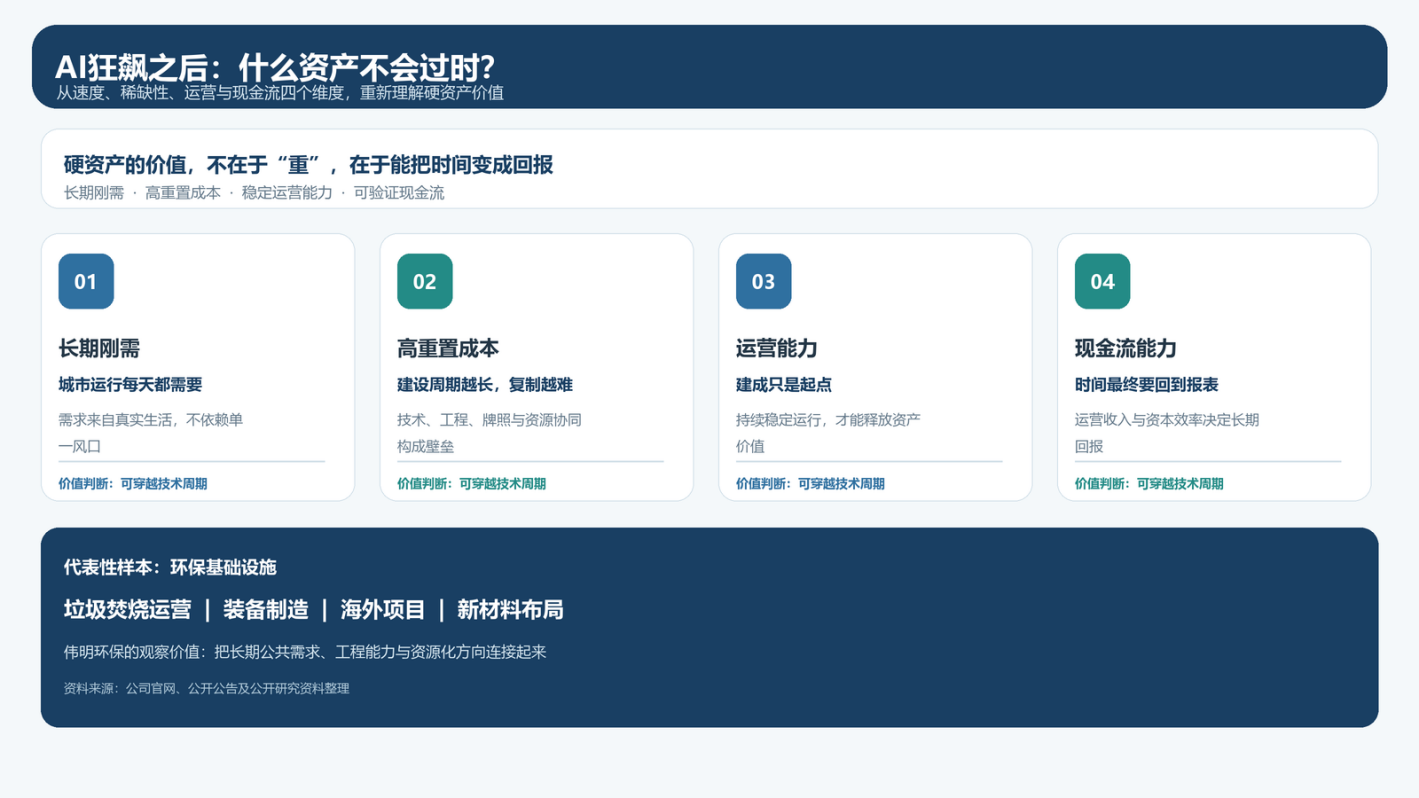1419x798 pixels.
Task: Click the text '垃圾焚烧运营'
Action: [127, 609]
